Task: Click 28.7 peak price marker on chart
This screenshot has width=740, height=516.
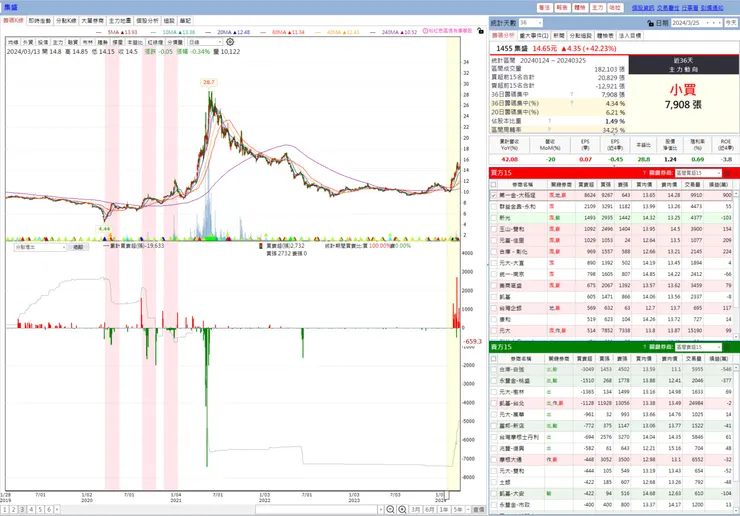Action: pos(209,82)
